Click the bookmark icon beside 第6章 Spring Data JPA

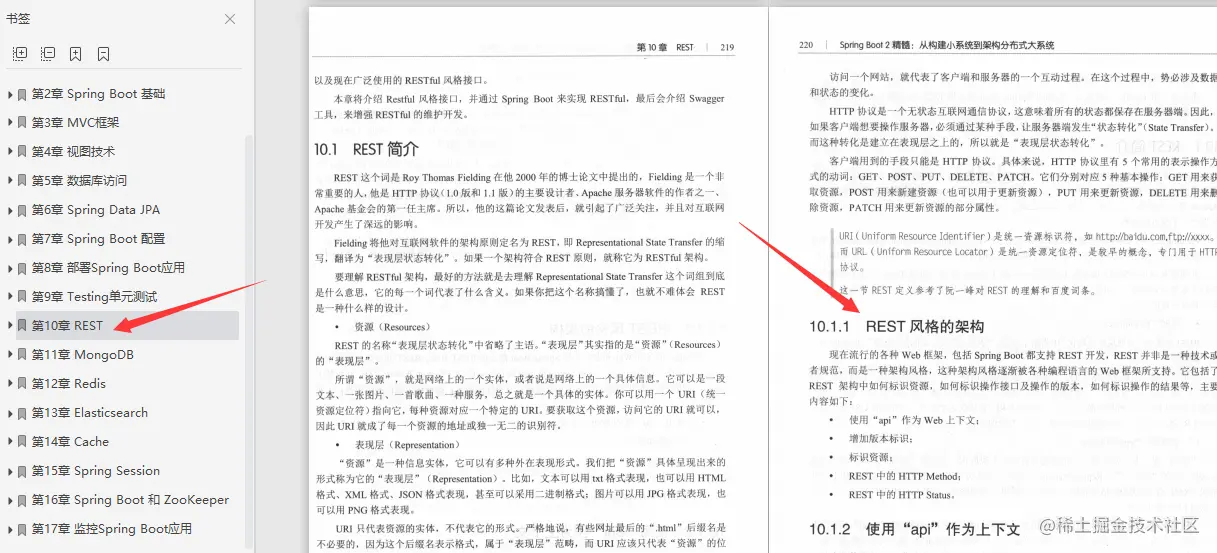(x=22, y=210)
